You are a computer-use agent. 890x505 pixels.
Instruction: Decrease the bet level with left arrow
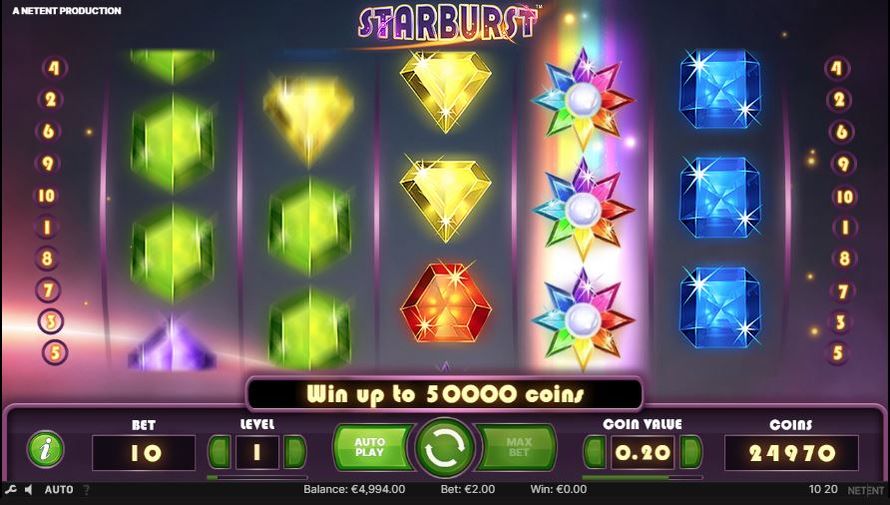tap(220, 452)
